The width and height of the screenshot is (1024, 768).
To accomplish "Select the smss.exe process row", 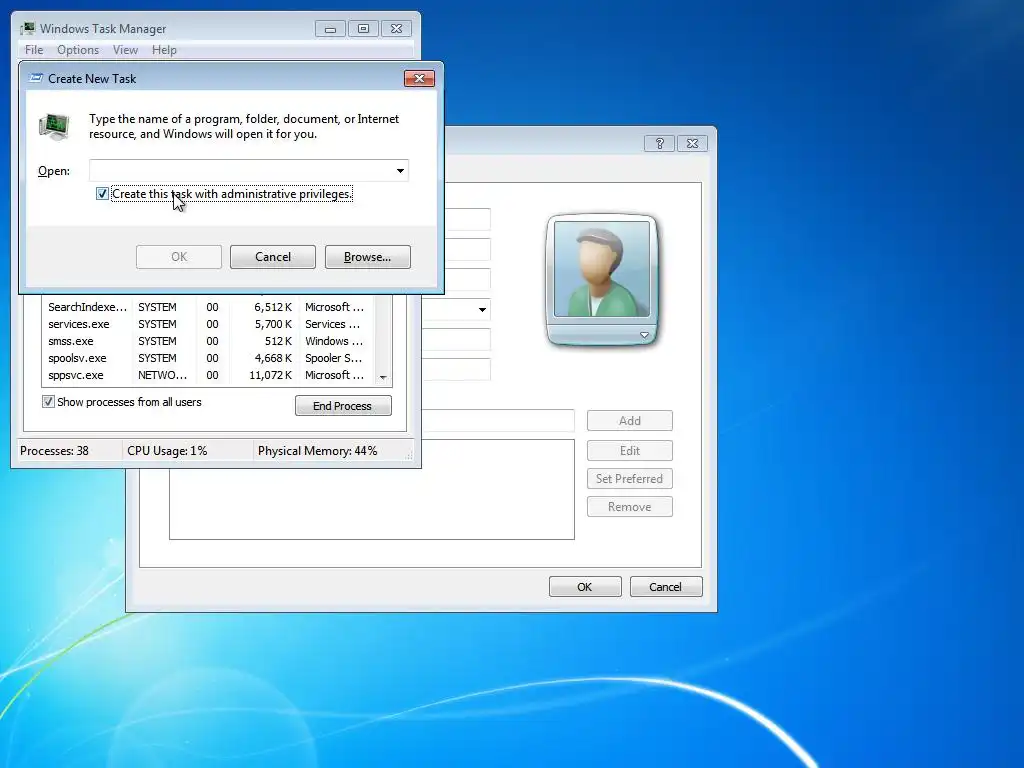I will [209, 341].
